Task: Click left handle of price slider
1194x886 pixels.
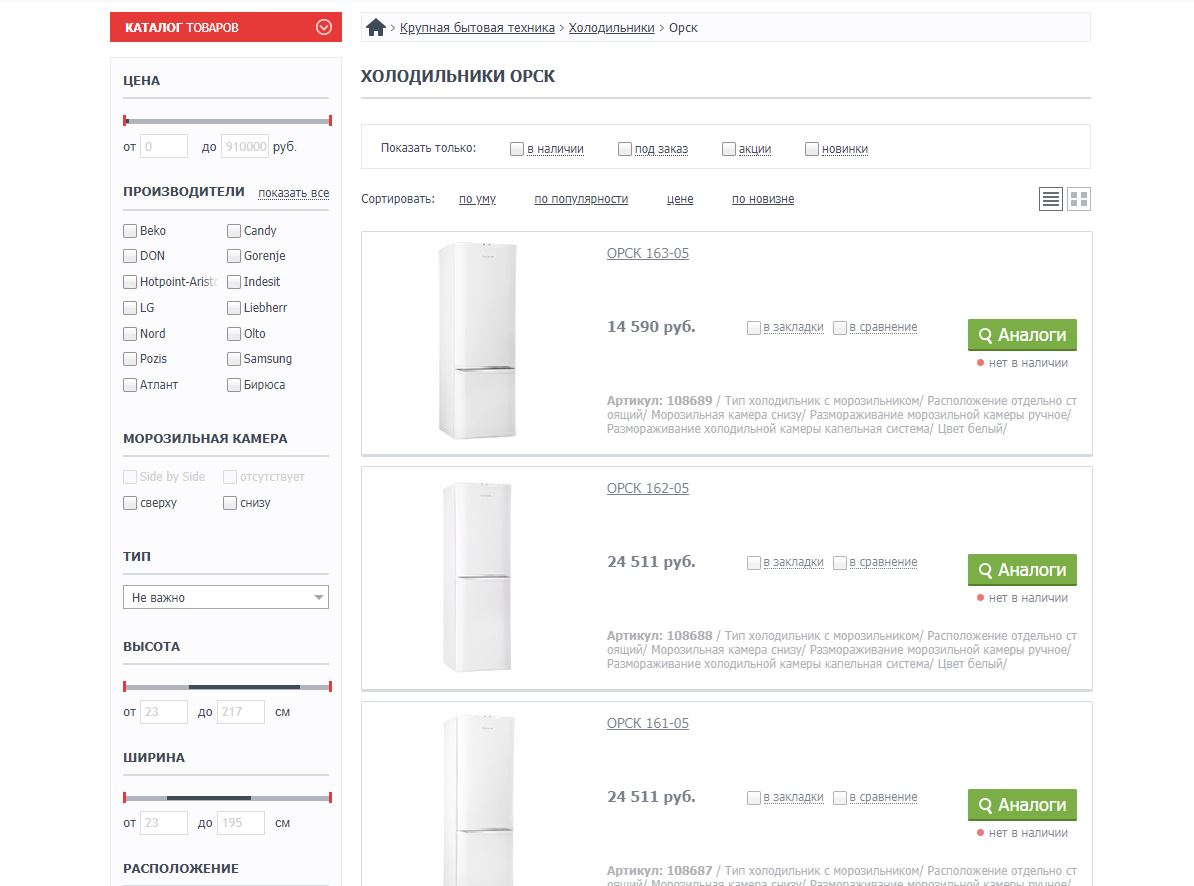Action: [x=126, y=120]
